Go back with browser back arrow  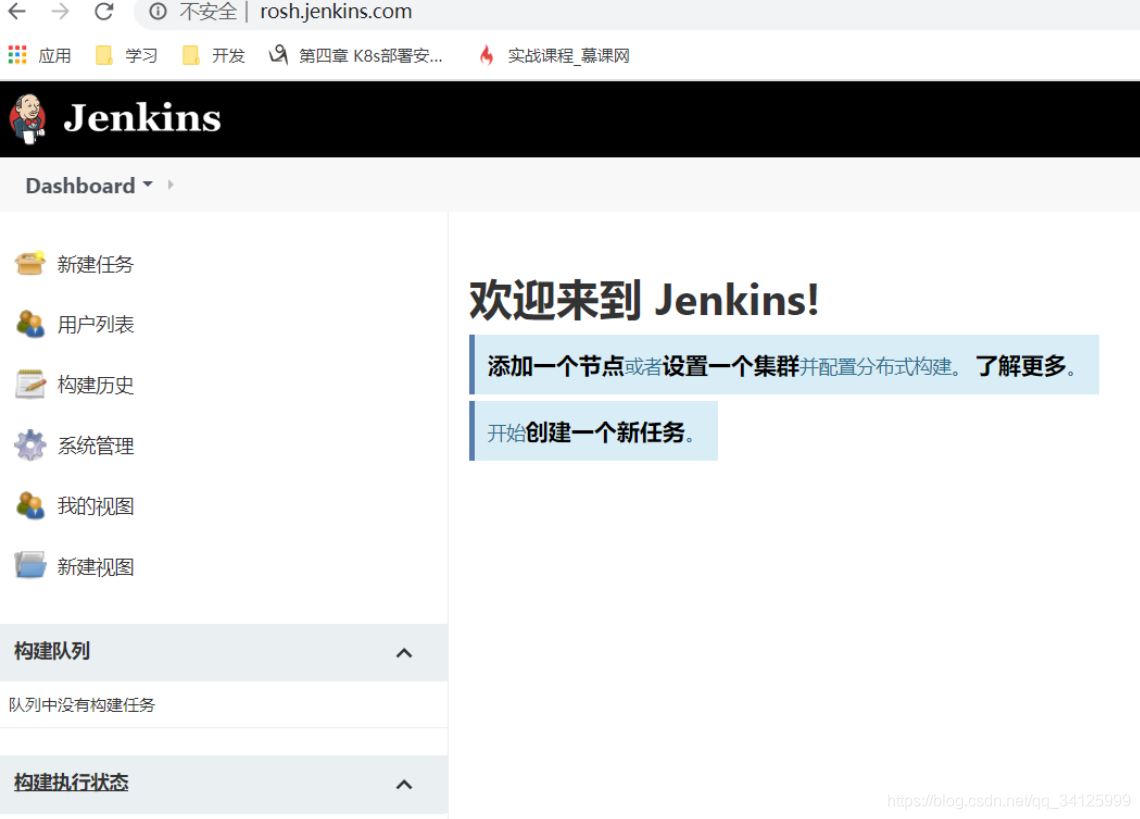click(17, 12)
